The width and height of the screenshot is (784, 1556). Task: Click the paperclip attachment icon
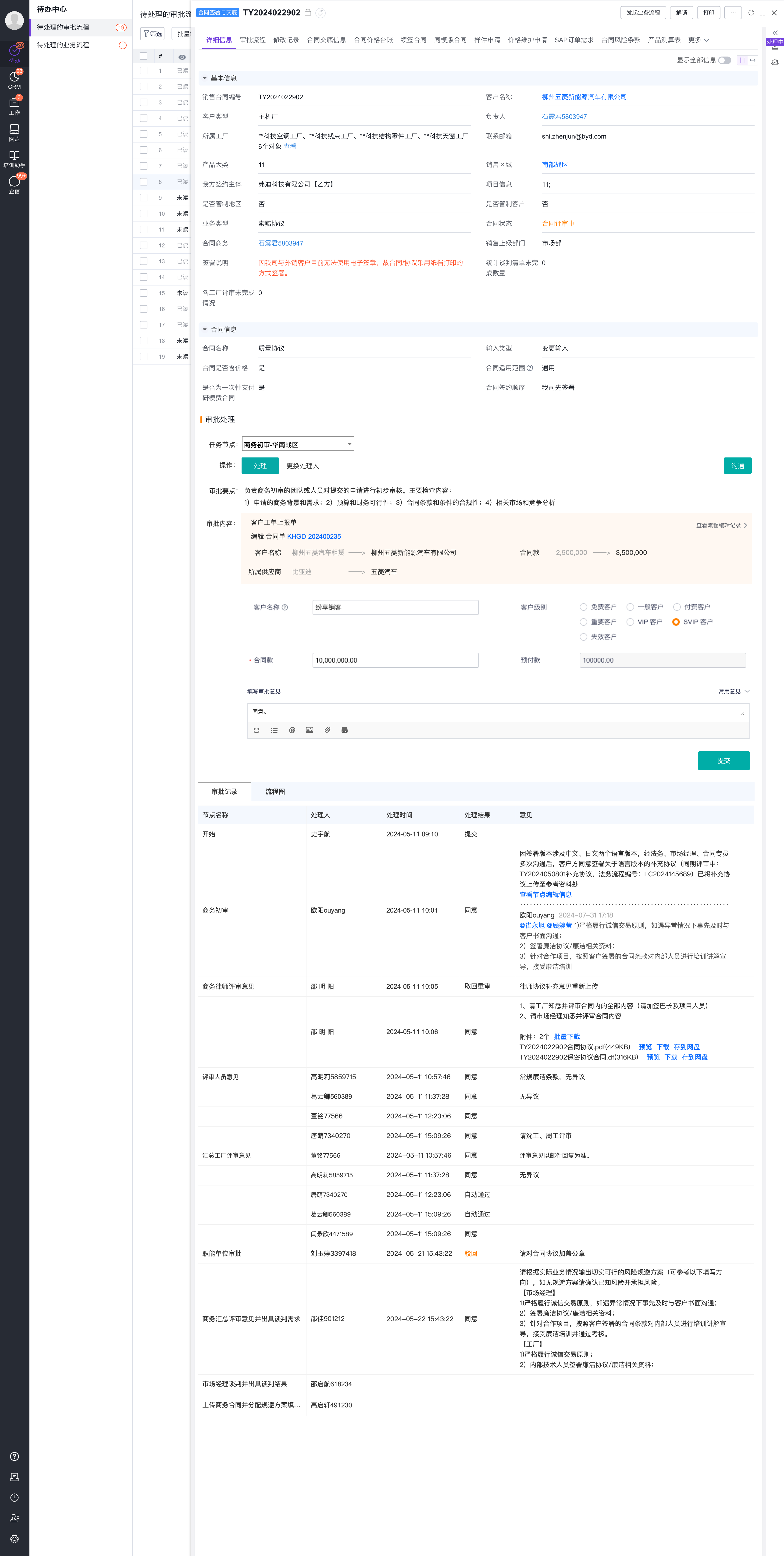click(x=327, y=730)
